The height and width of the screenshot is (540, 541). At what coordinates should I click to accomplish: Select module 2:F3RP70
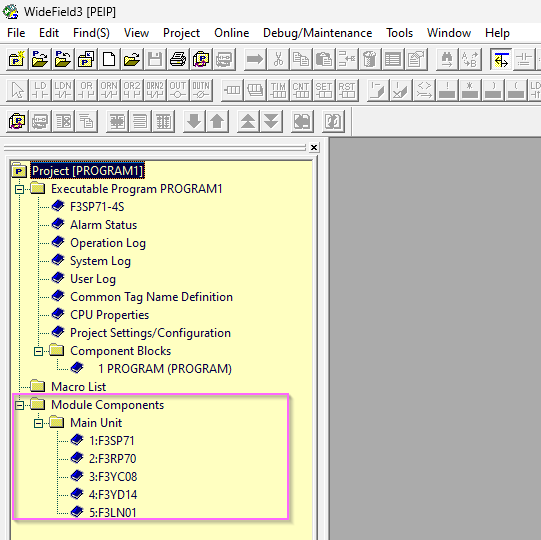112,459
